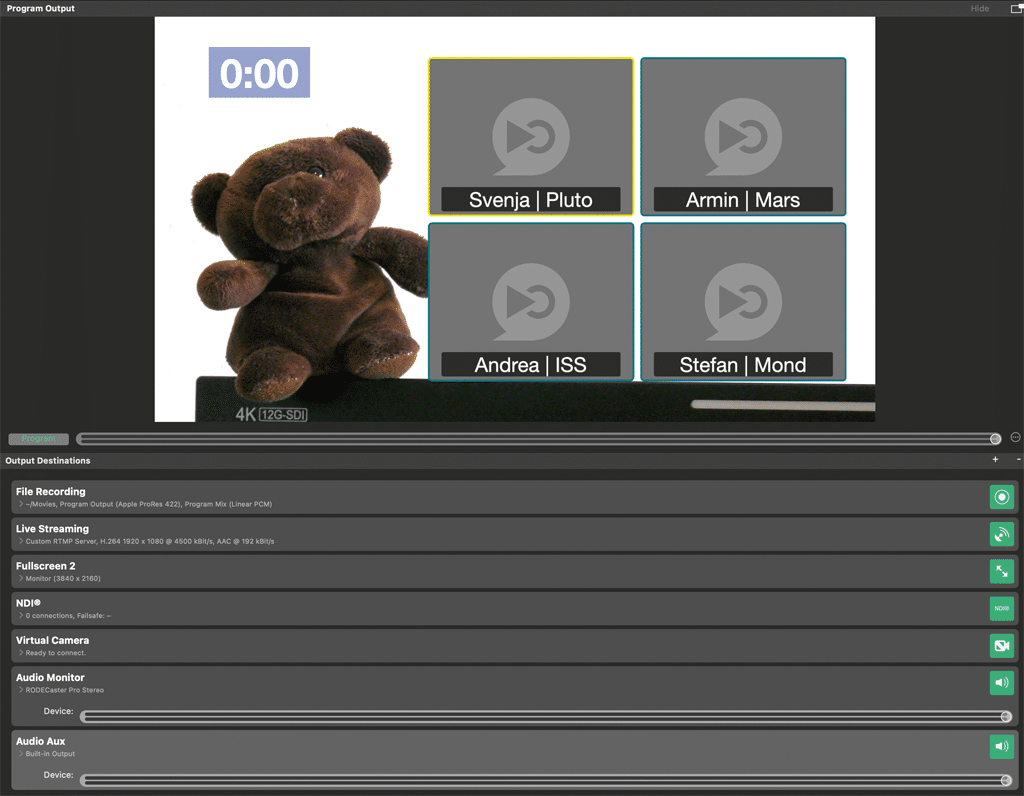Turn on Virtual Camera with green camera button

click(x=1001, y=645)
